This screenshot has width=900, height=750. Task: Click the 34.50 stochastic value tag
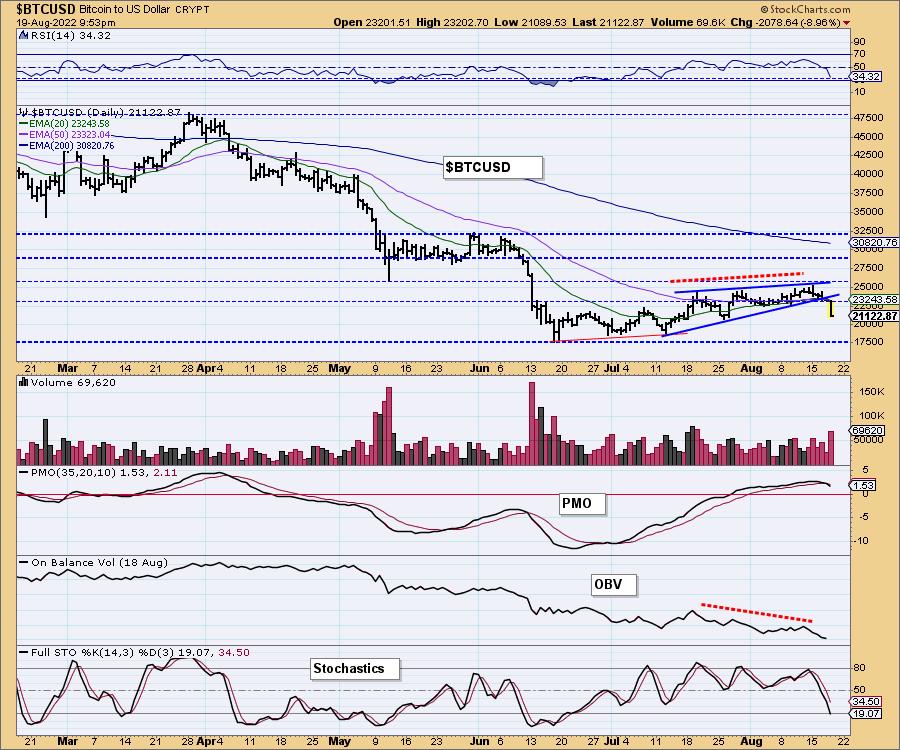click(x=866, y=702)
